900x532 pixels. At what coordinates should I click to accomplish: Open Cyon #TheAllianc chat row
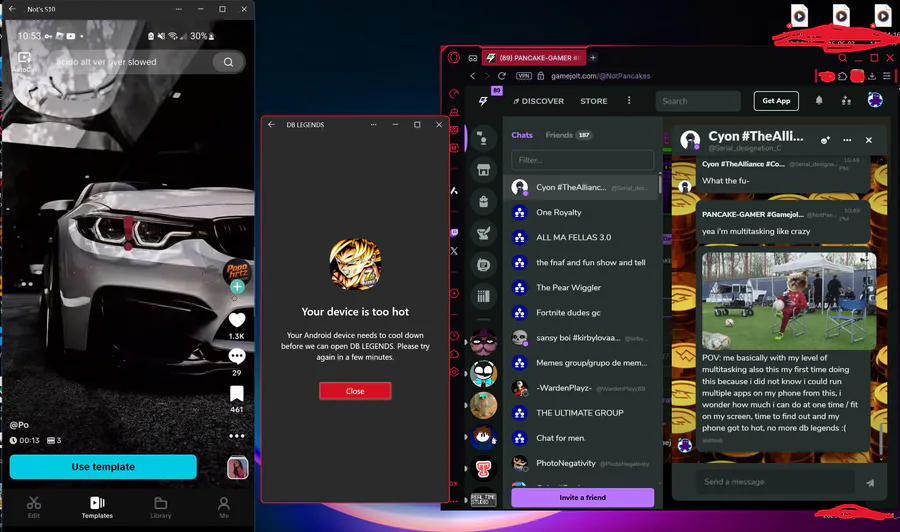tap(580, 187)
